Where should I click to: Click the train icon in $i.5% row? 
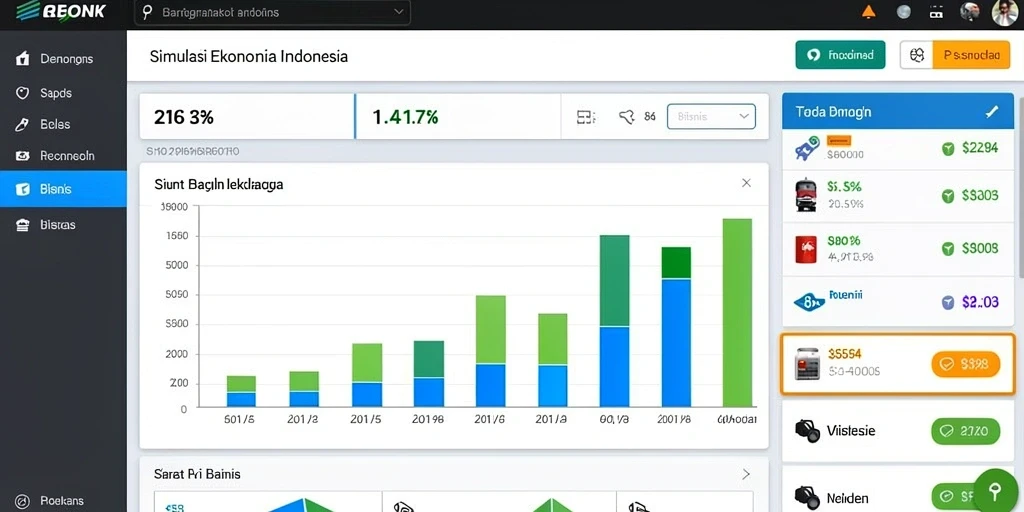pyautogui.click(x=805, y=195)
